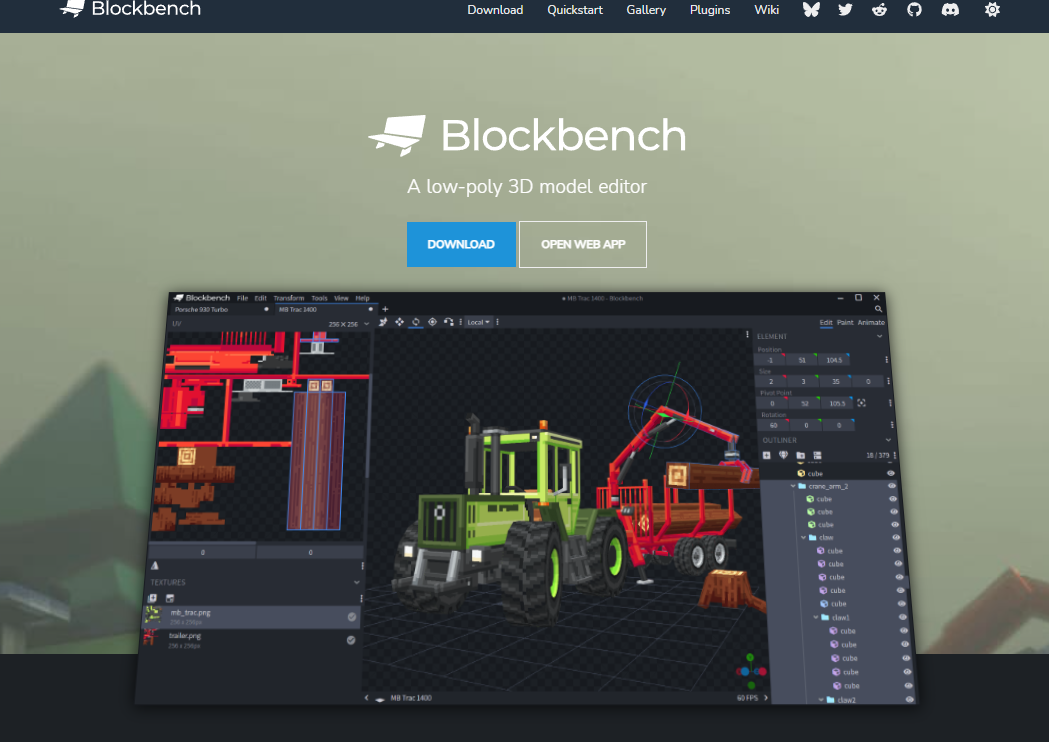This screenshot has height=742, width=1049.
Task: Open the Reddit link icon
Action: [880, 10]
